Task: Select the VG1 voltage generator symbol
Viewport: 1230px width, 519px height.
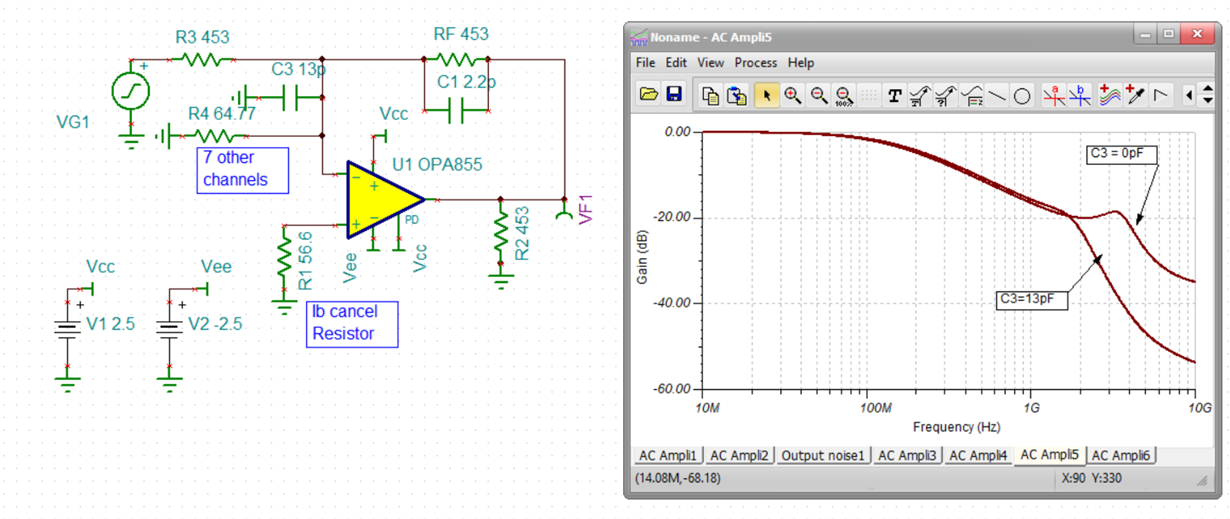Action: [x=130, y=92]
